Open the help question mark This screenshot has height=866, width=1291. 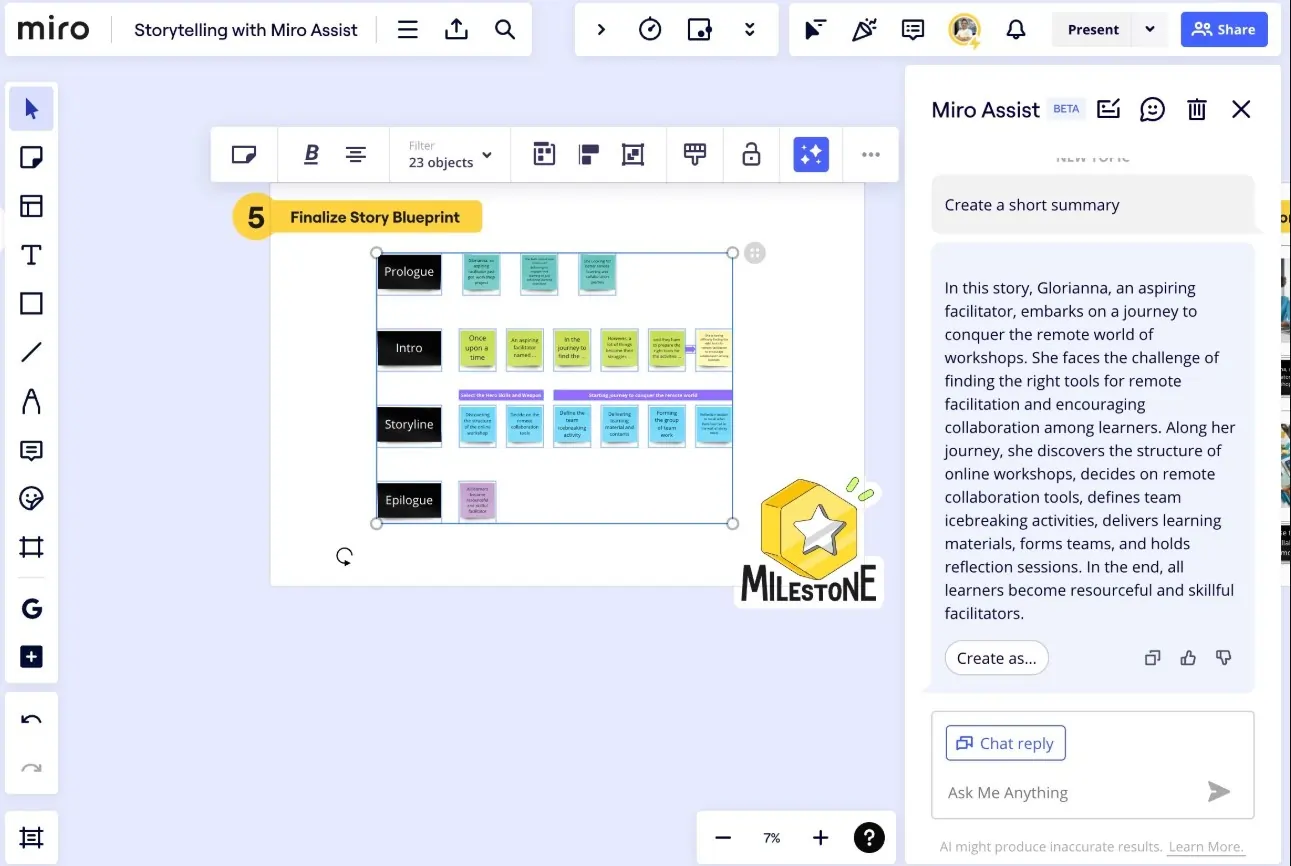click(x=869, y=838)
